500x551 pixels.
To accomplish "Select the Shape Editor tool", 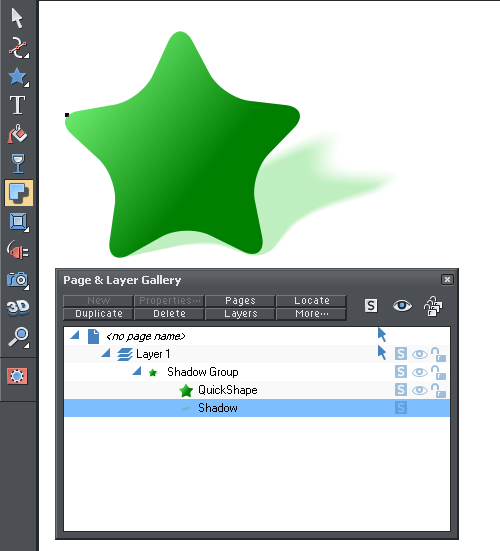I will tap(18, 47).
